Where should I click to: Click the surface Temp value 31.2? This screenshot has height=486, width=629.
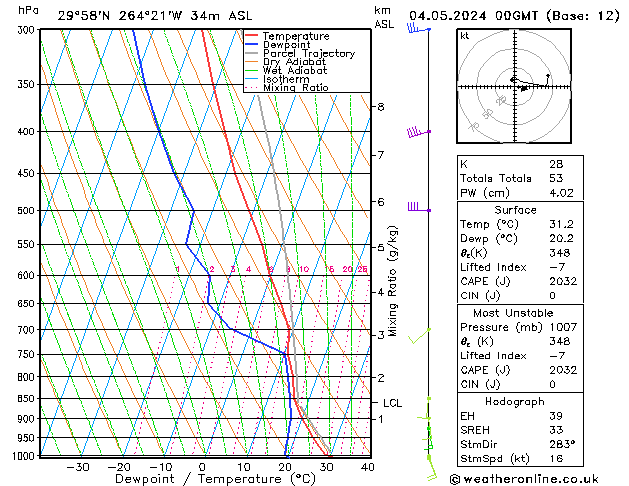(562, 224)
